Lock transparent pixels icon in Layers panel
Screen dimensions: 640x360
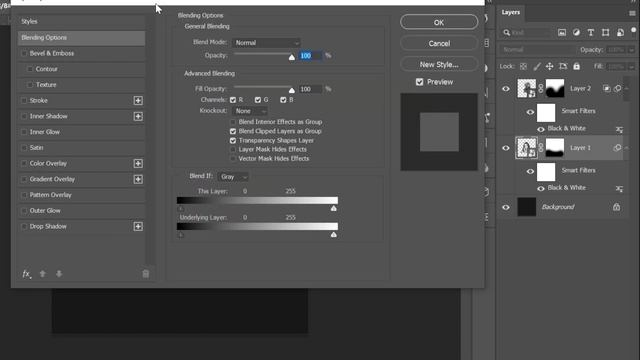point(523,66)
